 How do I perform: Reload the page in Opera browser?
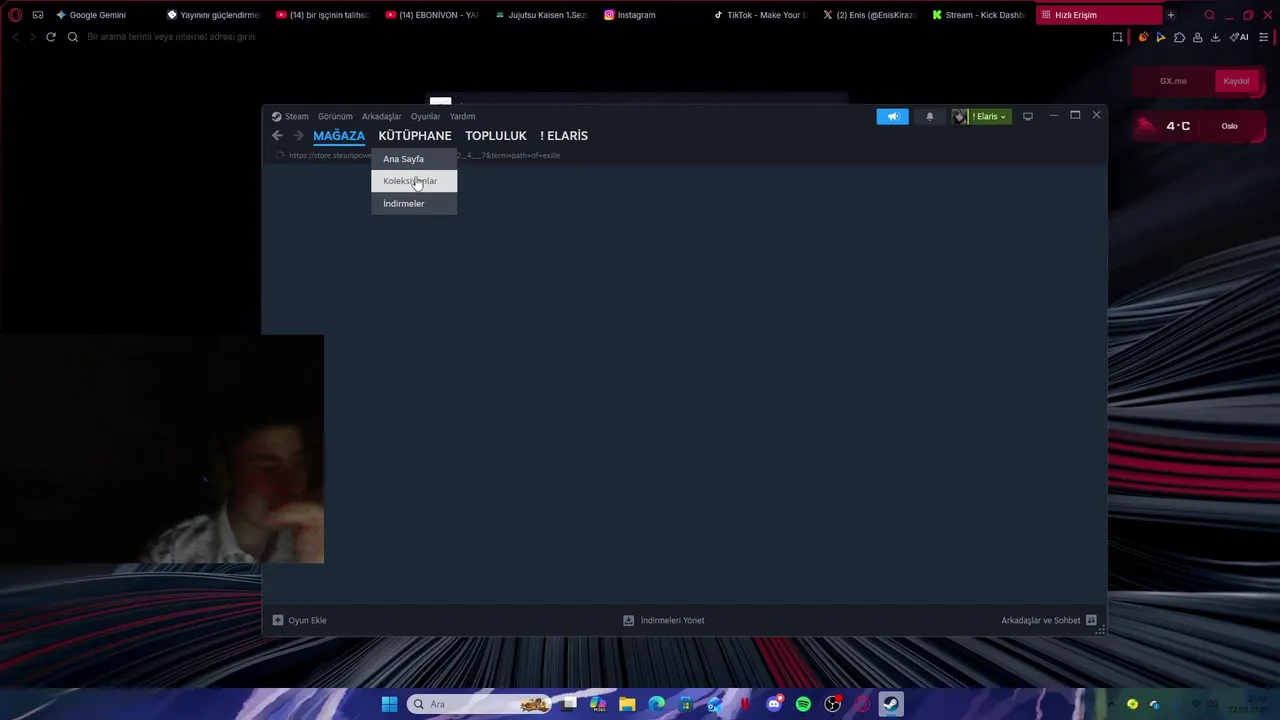(x=51, y=37)
